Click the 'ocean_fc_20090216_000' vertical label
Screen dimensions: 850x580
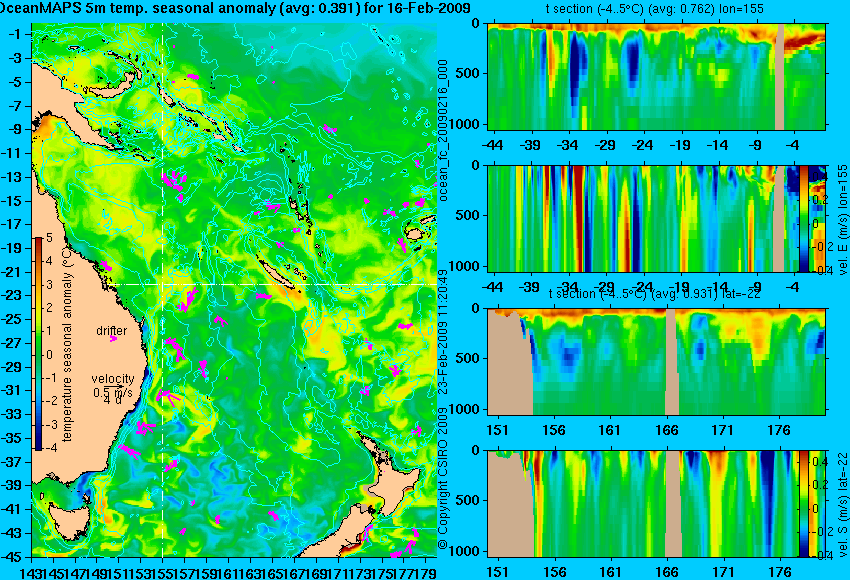443,131
